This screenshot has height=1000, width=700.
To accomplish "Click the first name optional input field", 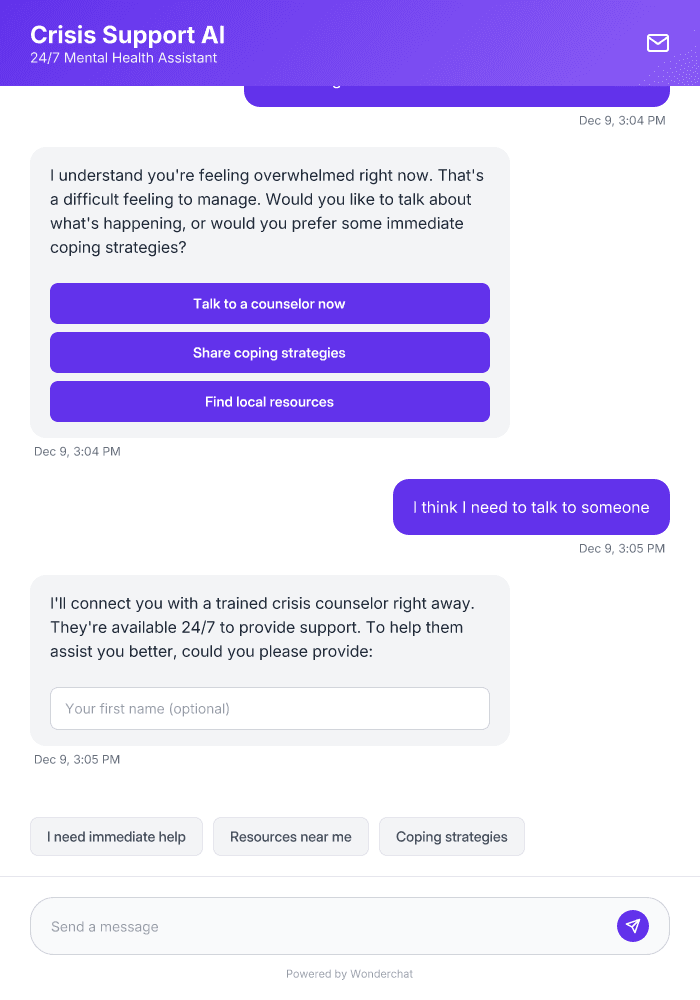I will pos(269,708).
